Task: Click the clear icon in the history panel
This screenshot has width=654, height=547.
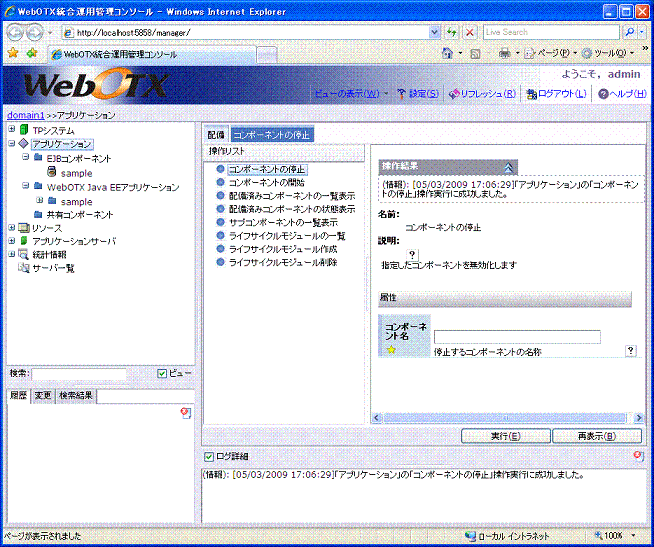Action: pyautogui.click(x=185, y=412)
